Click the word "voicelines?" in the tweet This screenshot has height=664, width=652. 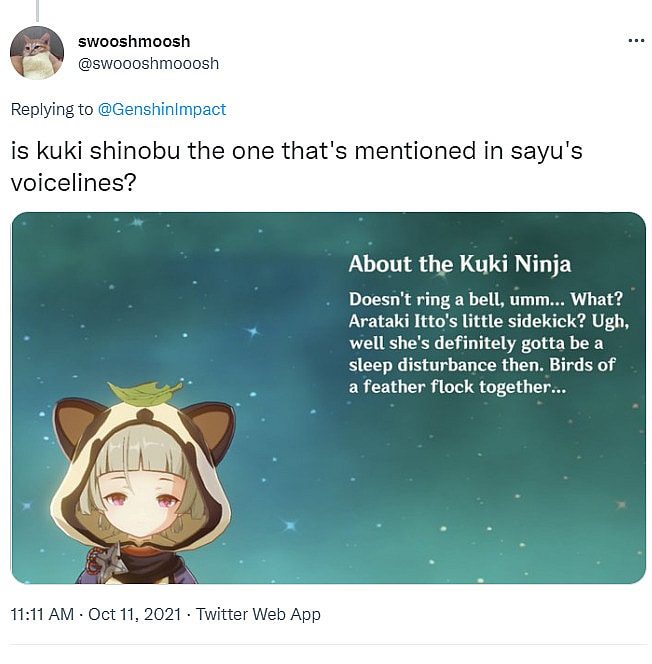point(74,183)
